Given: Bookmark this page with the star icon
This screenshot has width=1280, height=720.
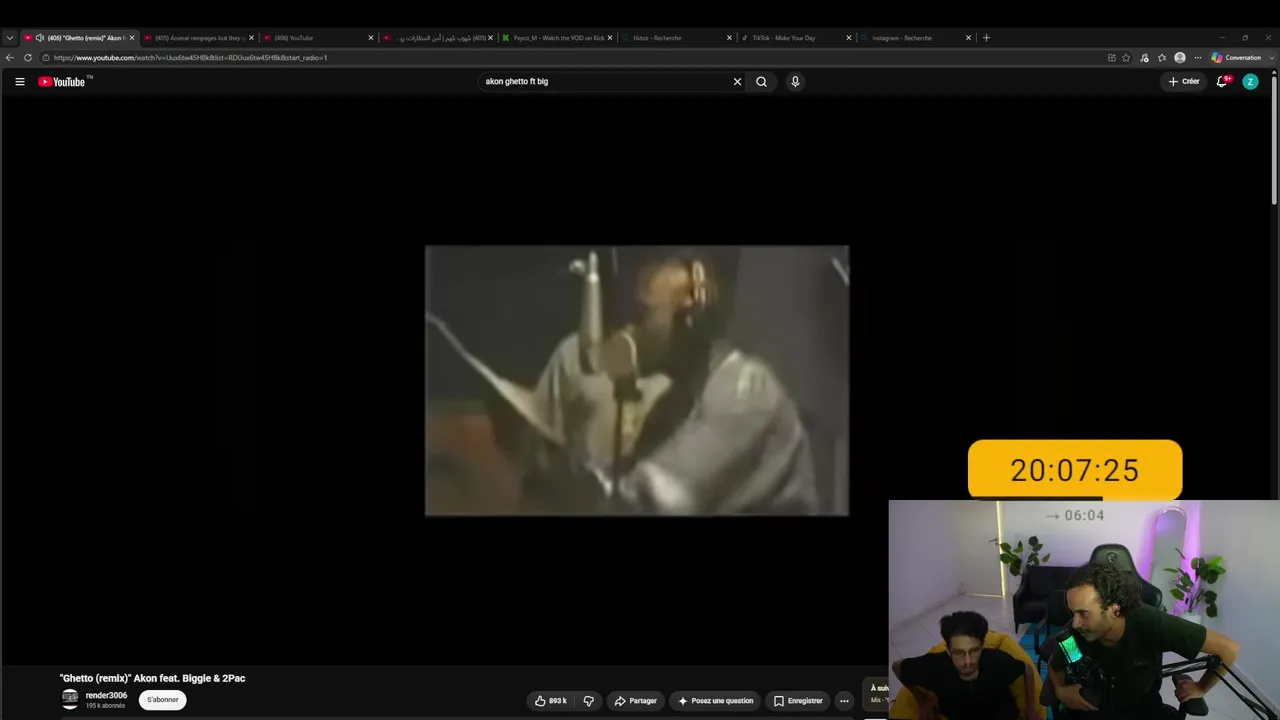Looking at the screenshot, I should point(1126,58).
